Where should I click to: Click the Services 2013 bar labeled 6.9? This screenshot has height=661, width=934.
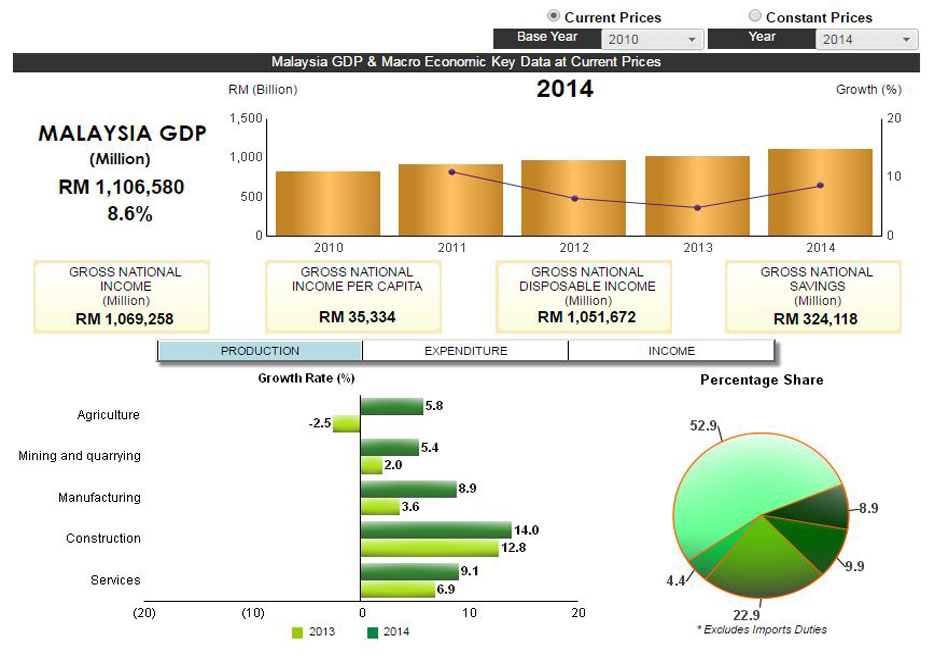[398, 590]
